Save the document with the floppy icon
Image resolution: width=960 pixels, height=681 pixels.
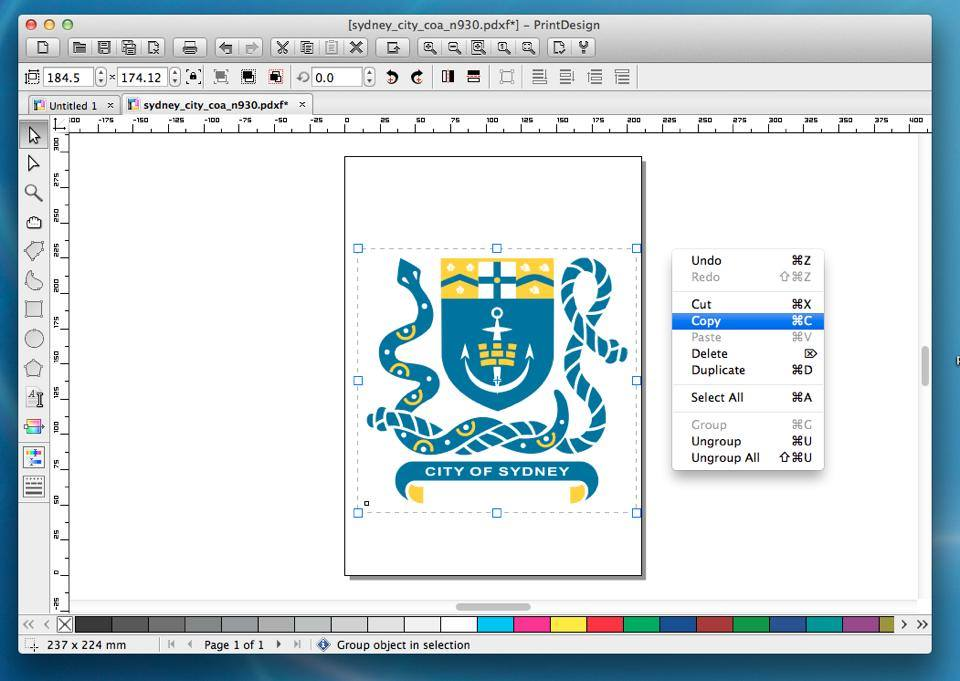pos(104,47)
